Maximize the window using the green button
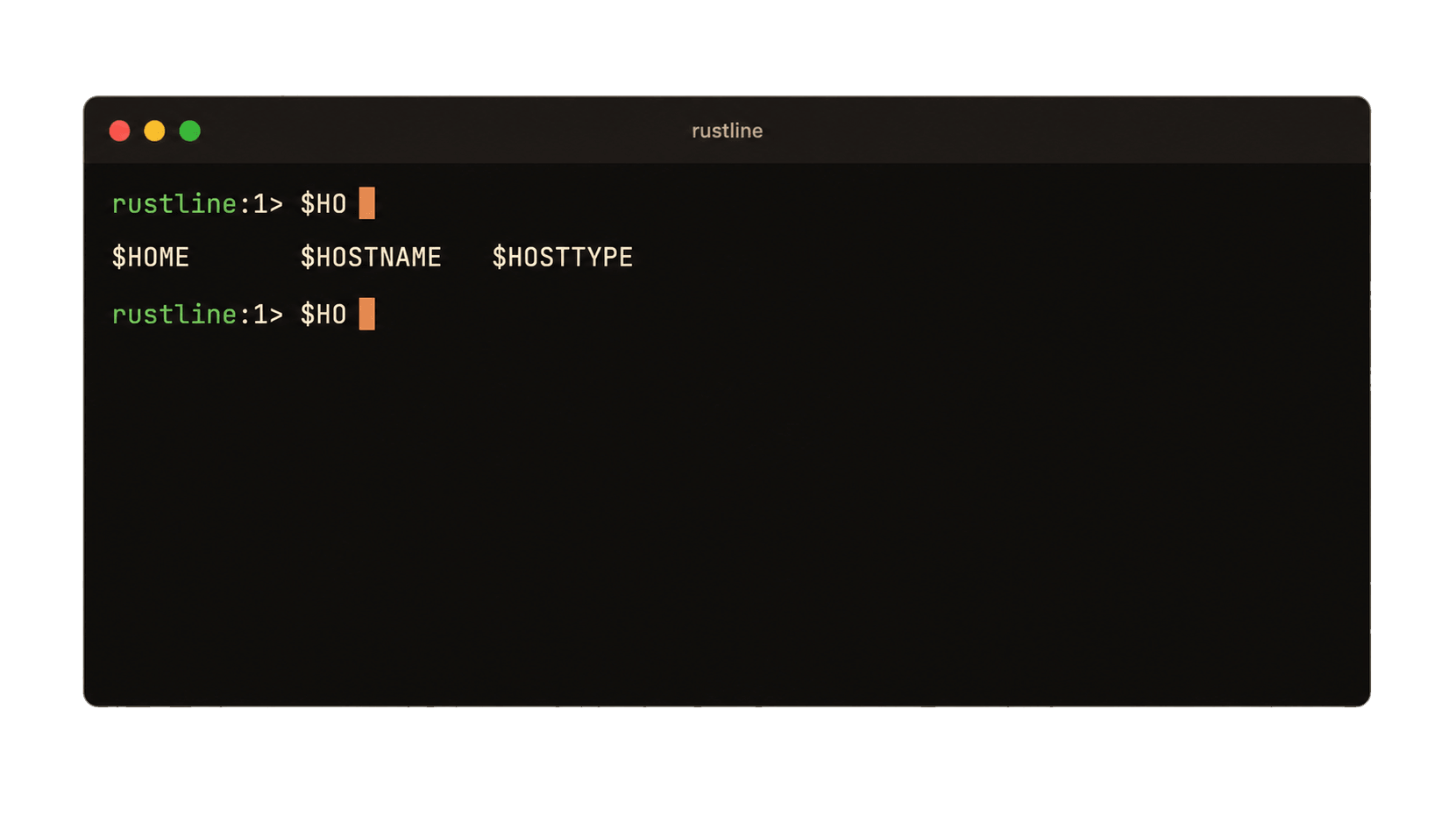Viewport: 1456px width, 830px height. [x=189, y=131]
